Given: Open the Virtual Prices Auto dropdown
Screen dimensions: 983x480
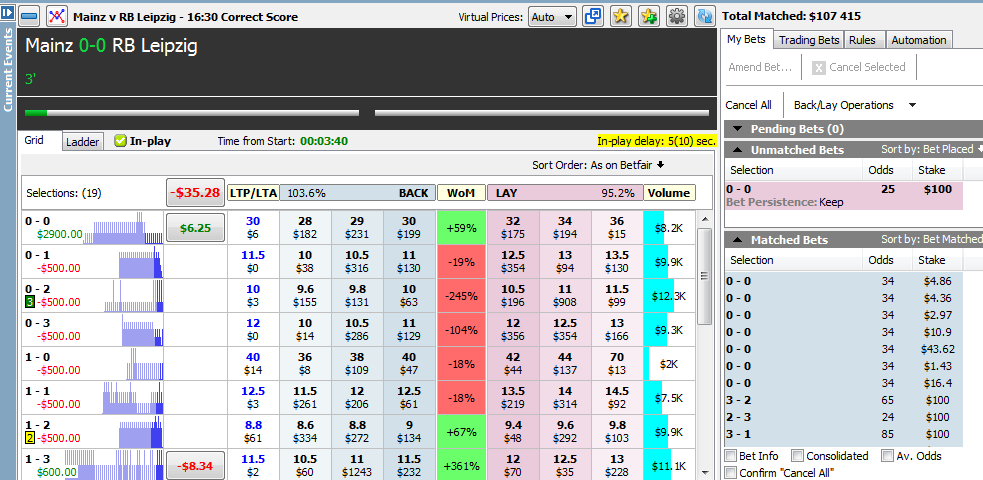Looking at the screenshot, I should pyautogui.click(x=552, y=17).
